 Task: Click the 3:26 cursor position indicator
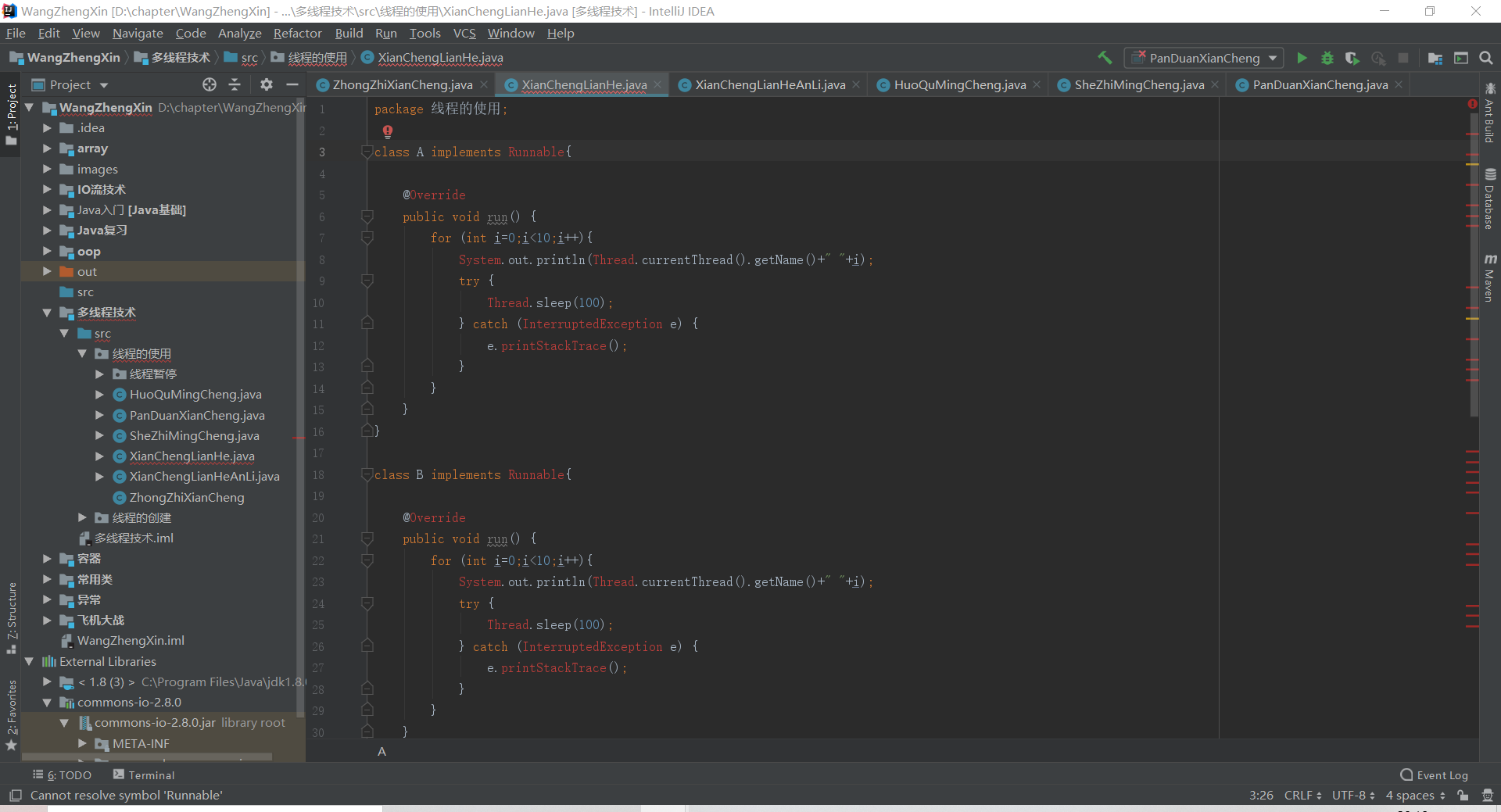(x=1261, y=796)
